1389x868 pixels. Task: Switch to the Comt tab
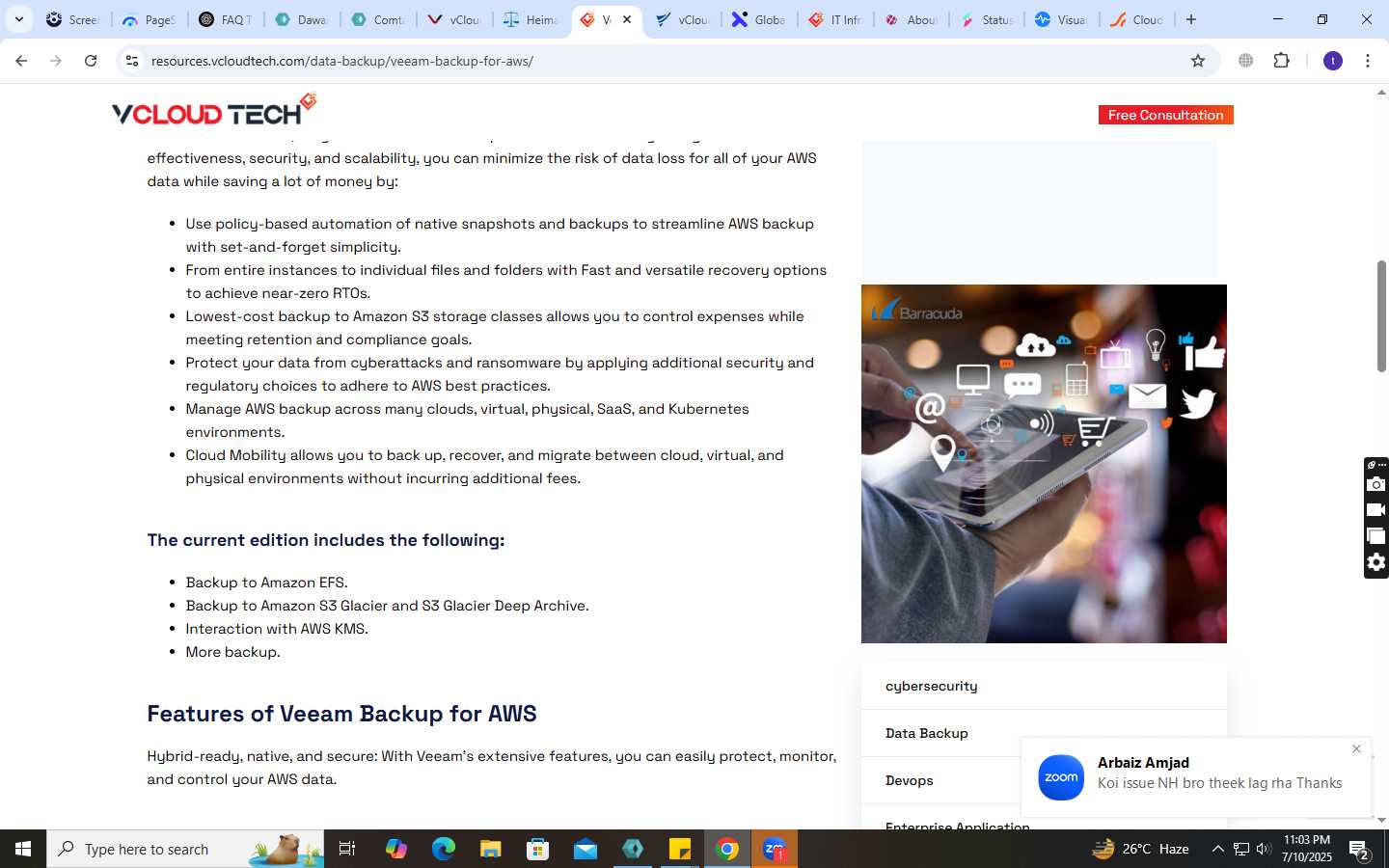point(378,19)
